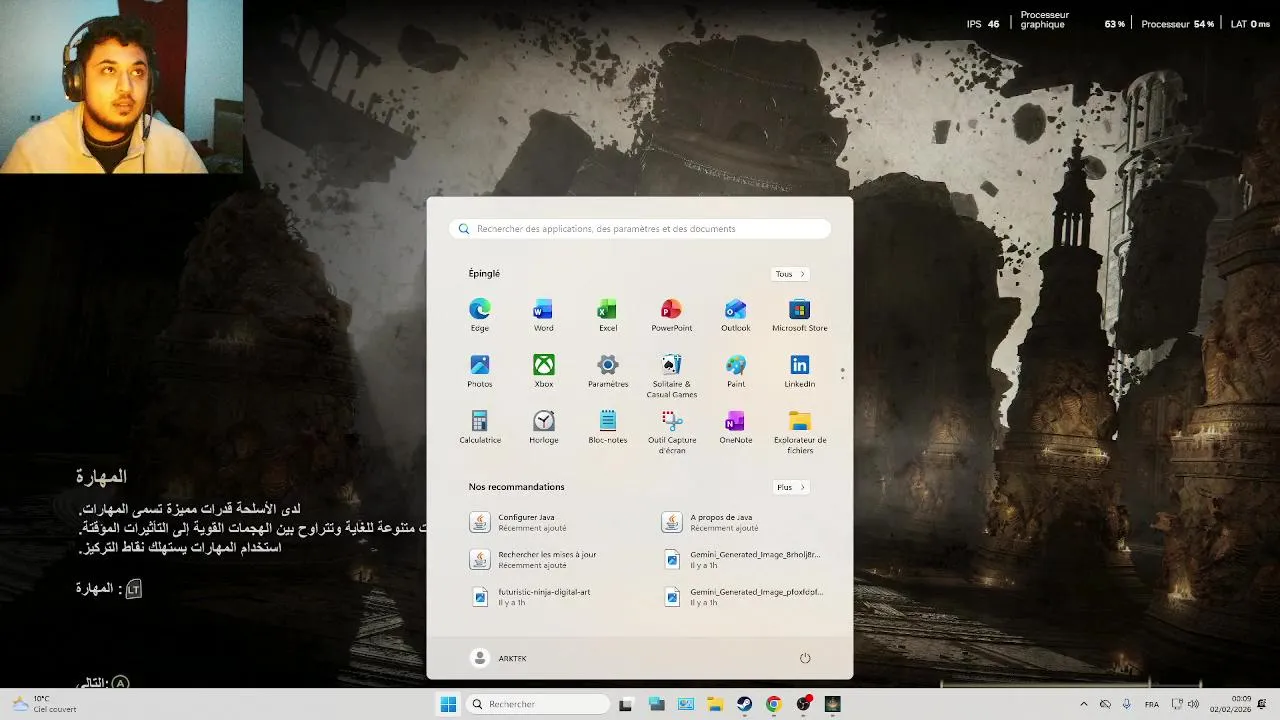Open the weather widget Ciel couvert
Screen dimensions: 1280x720
click(x=44, y=704)
